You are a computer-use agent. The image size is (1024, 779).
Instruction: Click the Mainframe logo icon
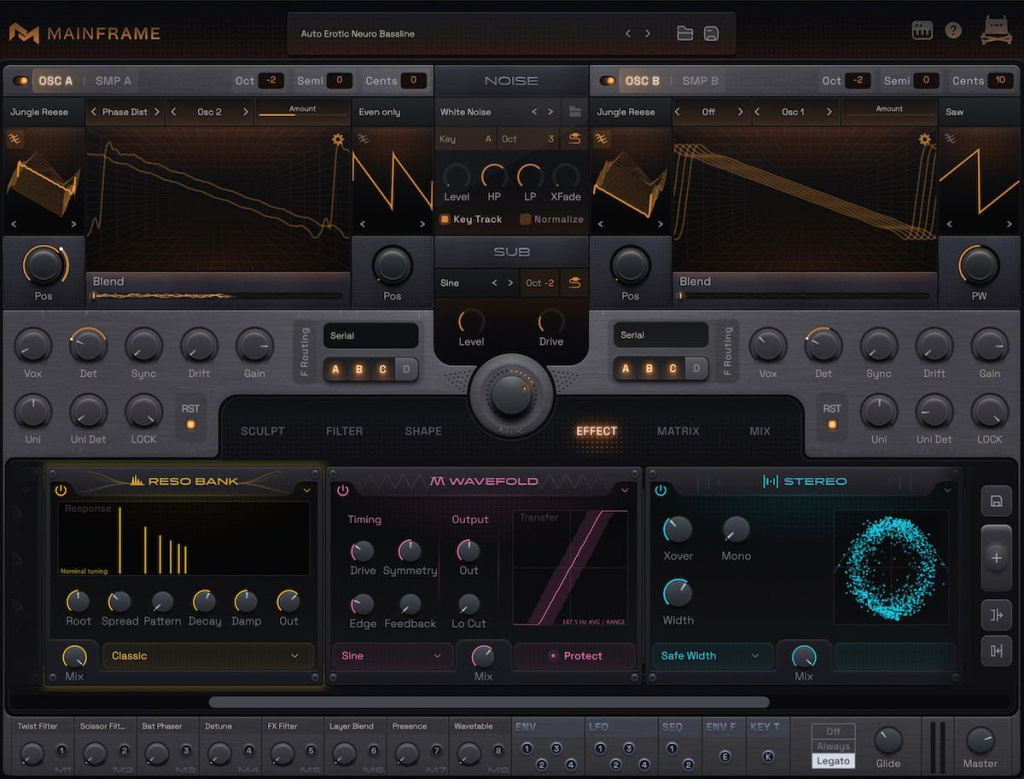24,33
